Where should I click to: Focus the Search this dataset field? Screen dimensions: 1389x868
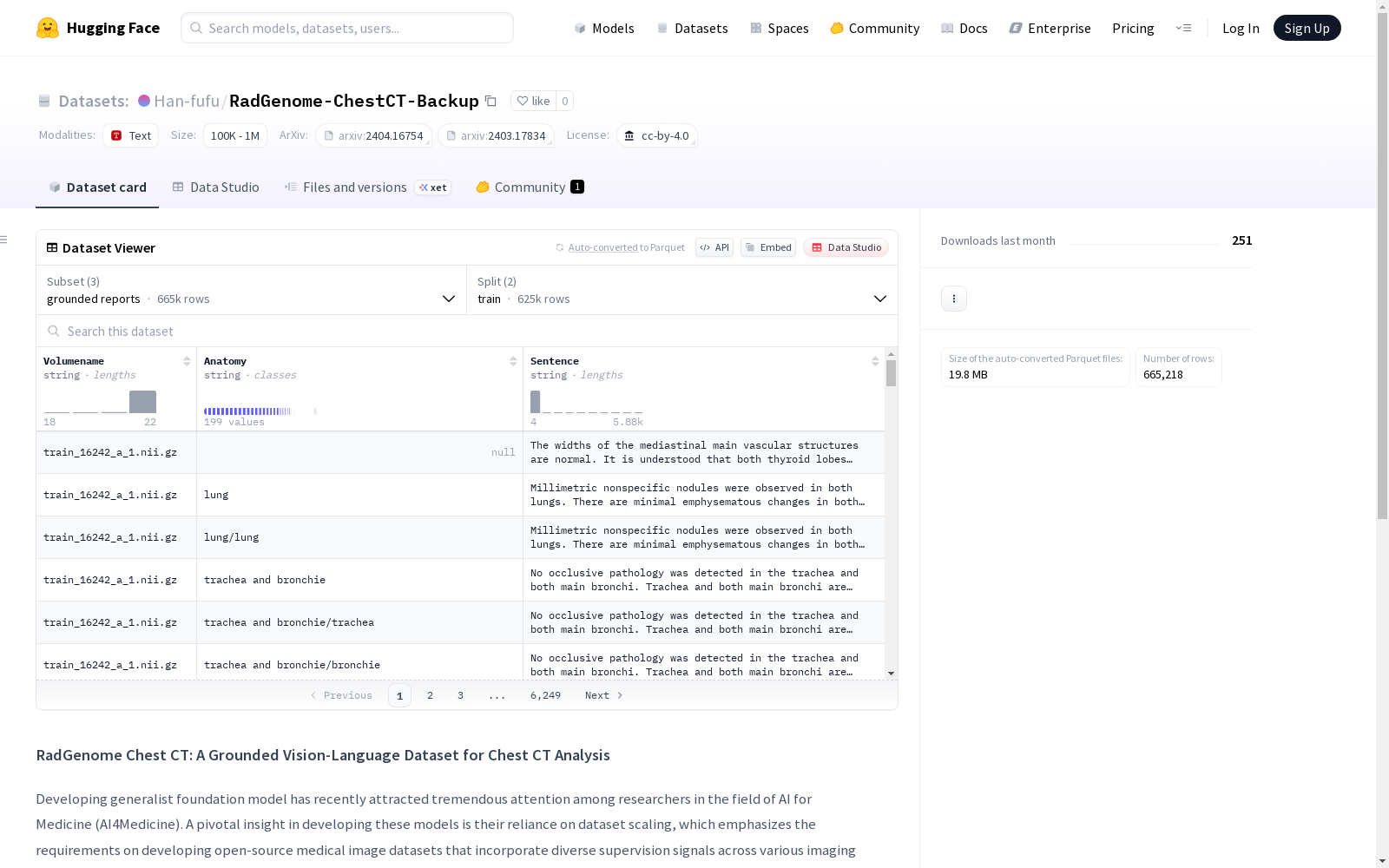467,332
